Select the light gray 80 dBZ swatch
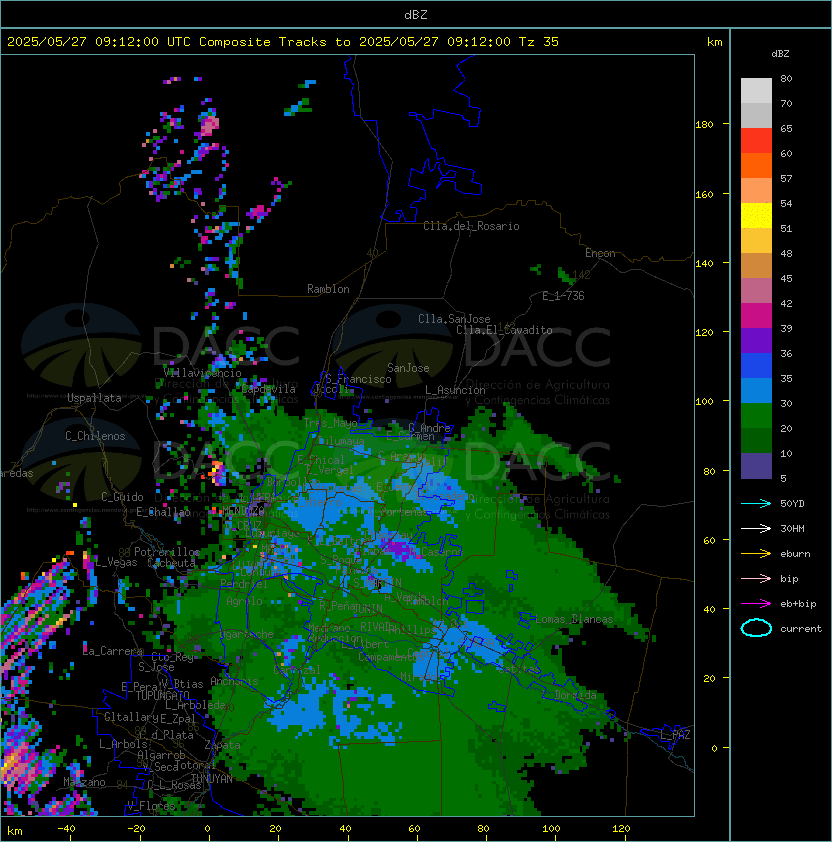 tap(756, 91)
